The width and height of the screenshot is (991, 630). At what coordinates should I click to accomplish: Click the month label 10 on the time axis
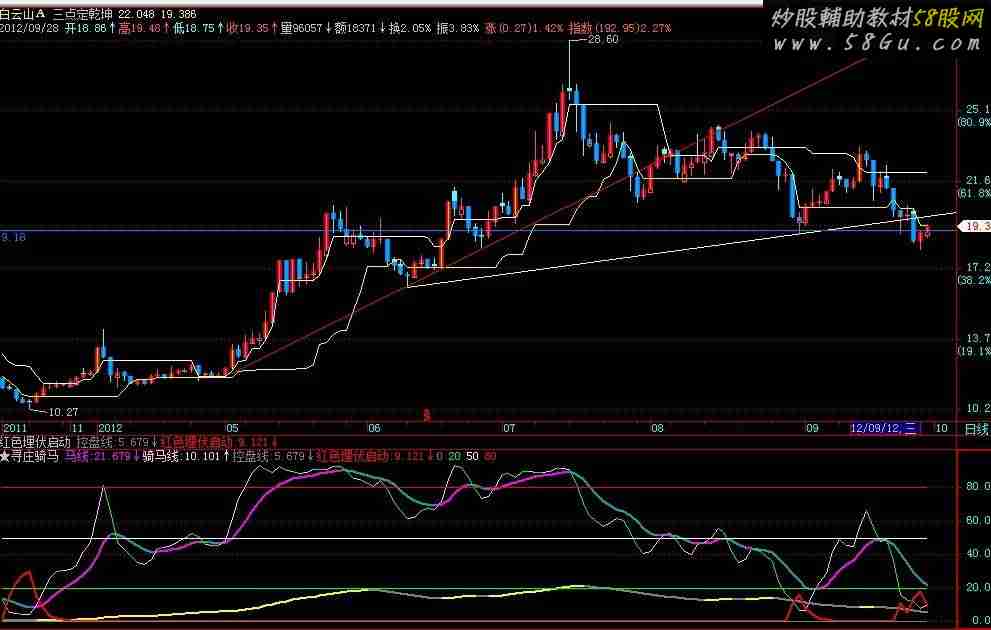pos(941,428)
